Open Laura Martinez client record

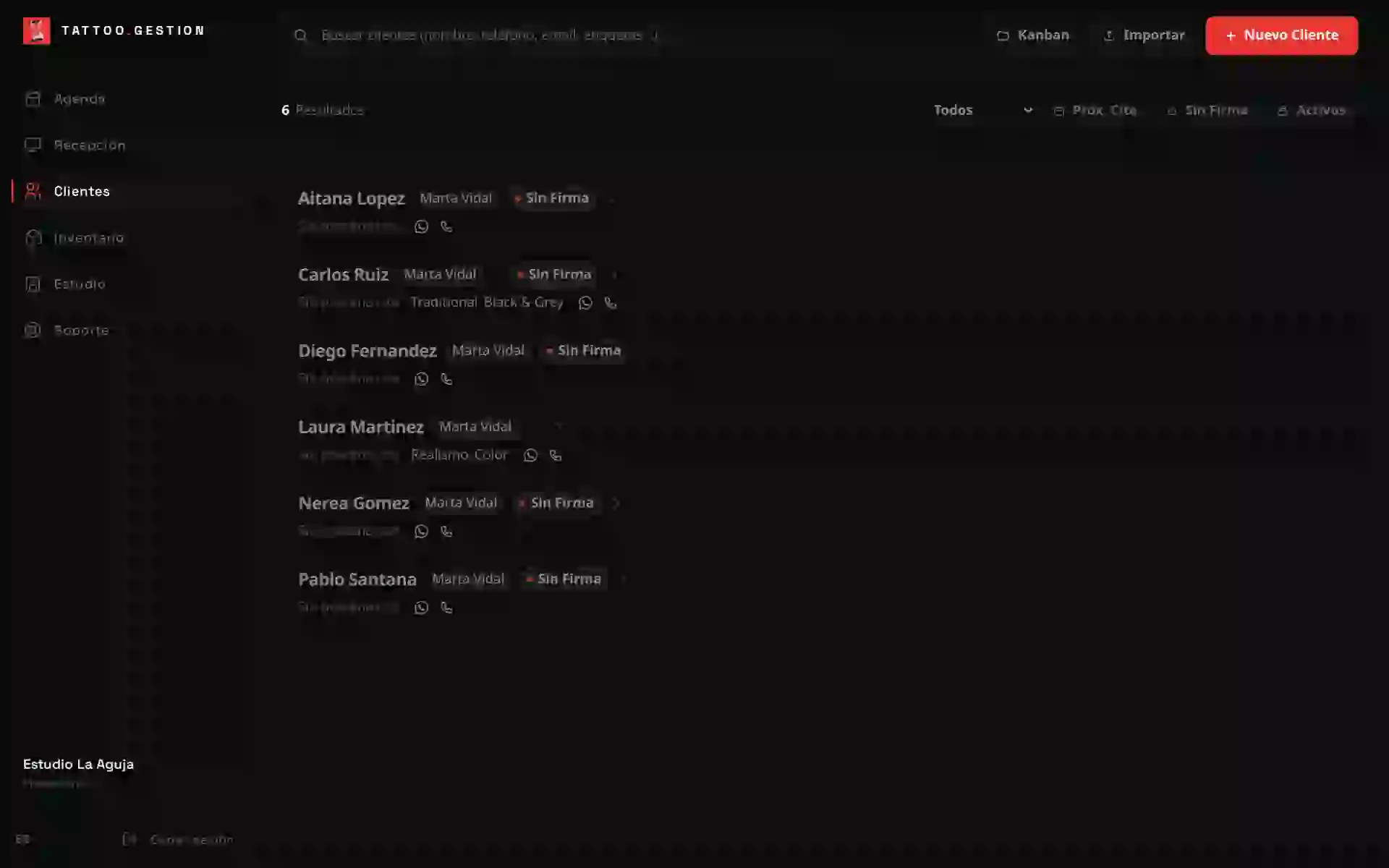tap(361, 427)
